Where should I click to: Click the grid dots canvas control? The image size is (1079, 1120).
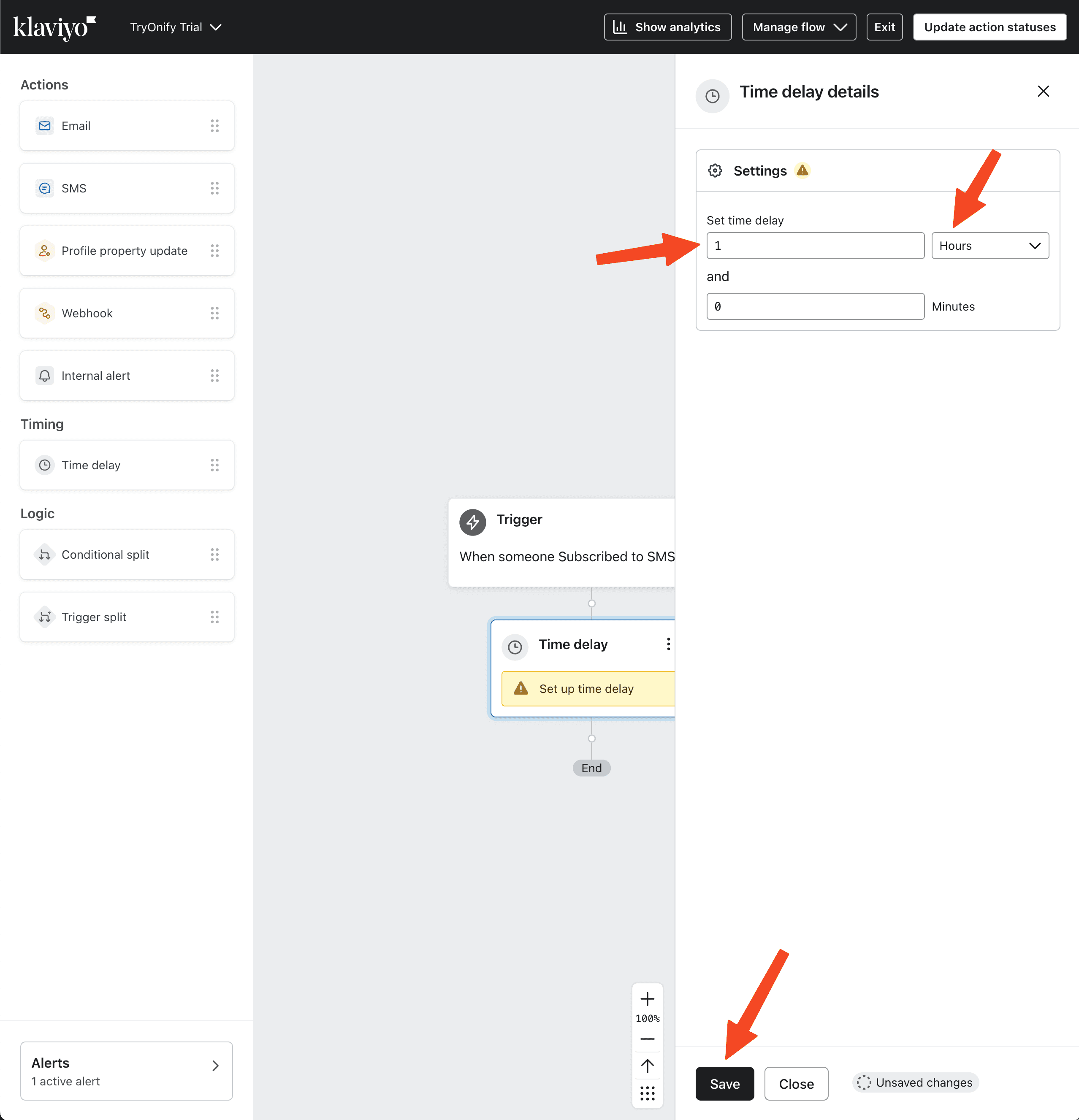click(647, 1093)
